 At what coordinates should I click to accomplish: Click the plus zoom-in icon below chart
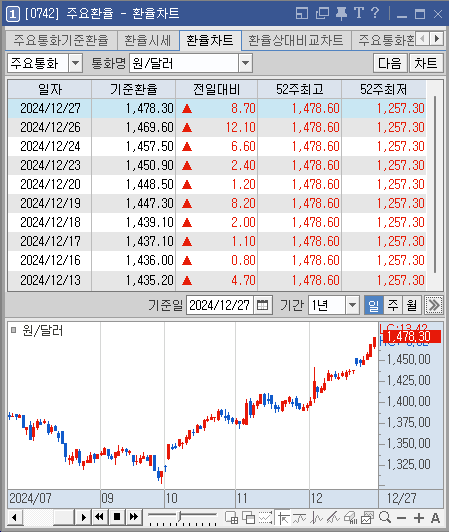click(x=419, y=518)
